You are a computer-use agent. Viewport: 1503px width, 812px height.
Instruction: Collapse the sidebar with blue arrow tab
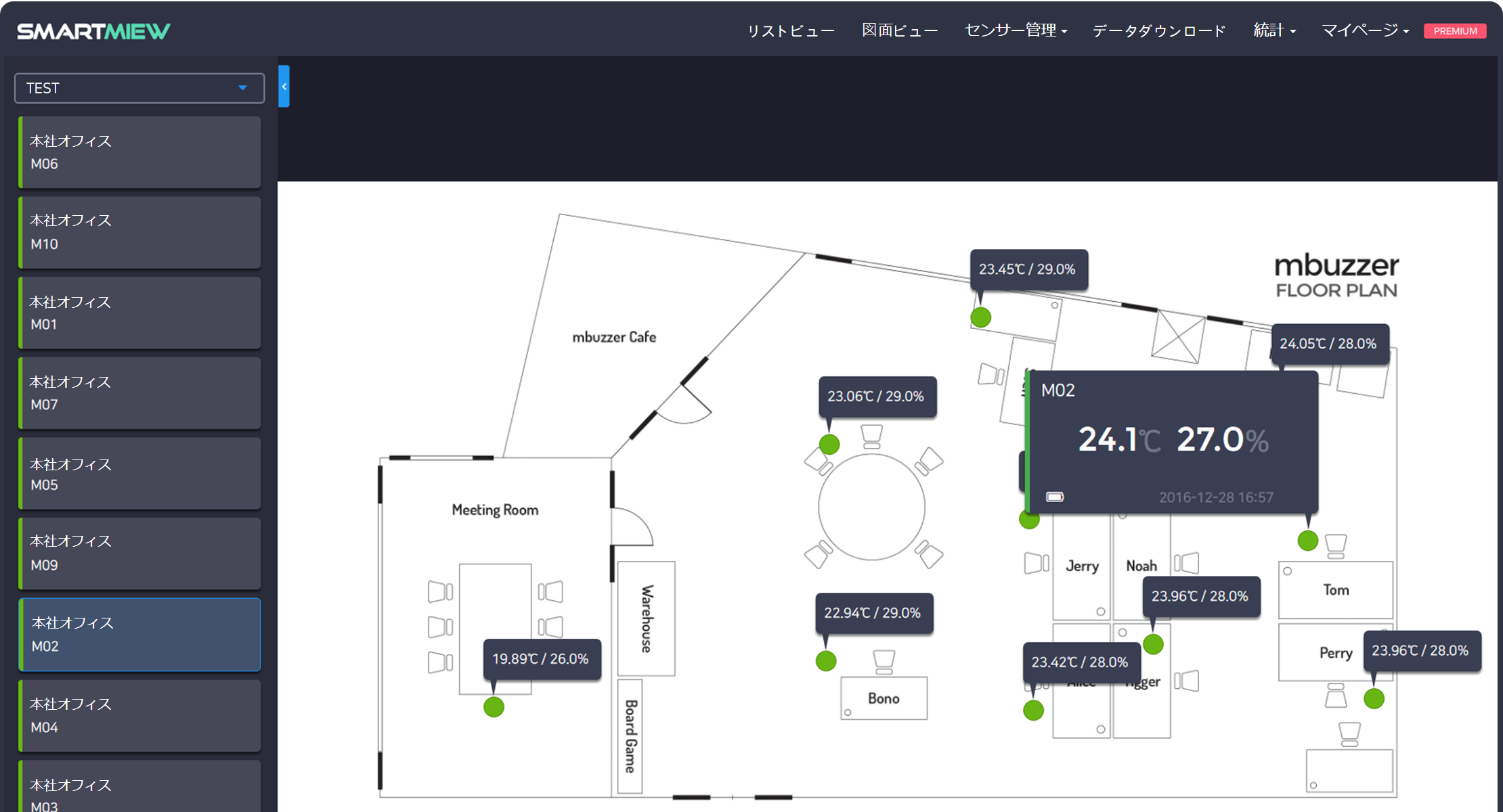284,87
